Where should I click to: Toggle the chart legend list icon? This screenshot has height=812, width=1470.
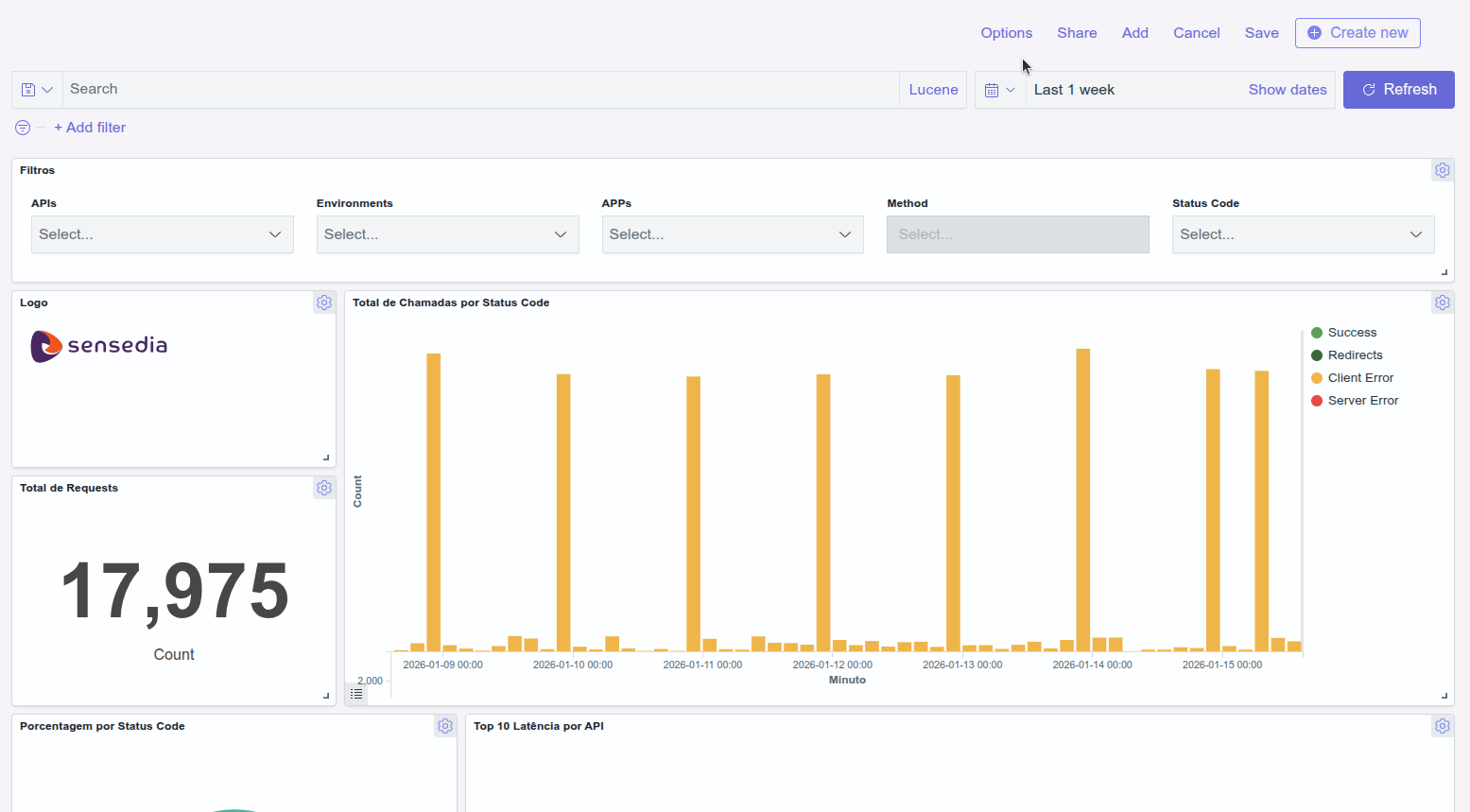(356, 694)
